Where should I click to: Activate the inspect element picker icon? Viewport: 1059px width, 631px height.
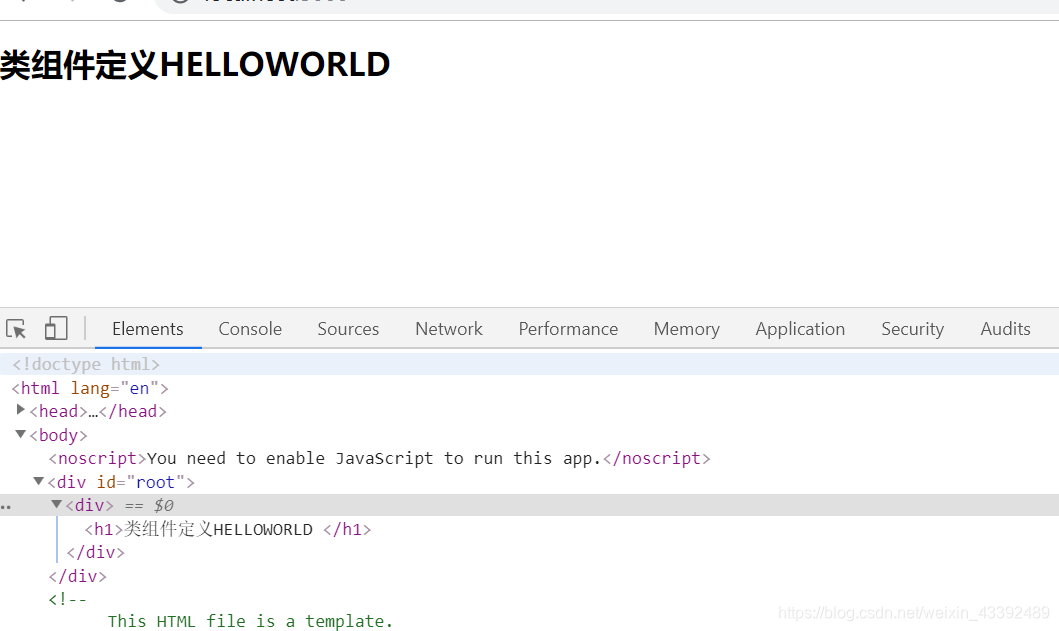pos(16,329)
